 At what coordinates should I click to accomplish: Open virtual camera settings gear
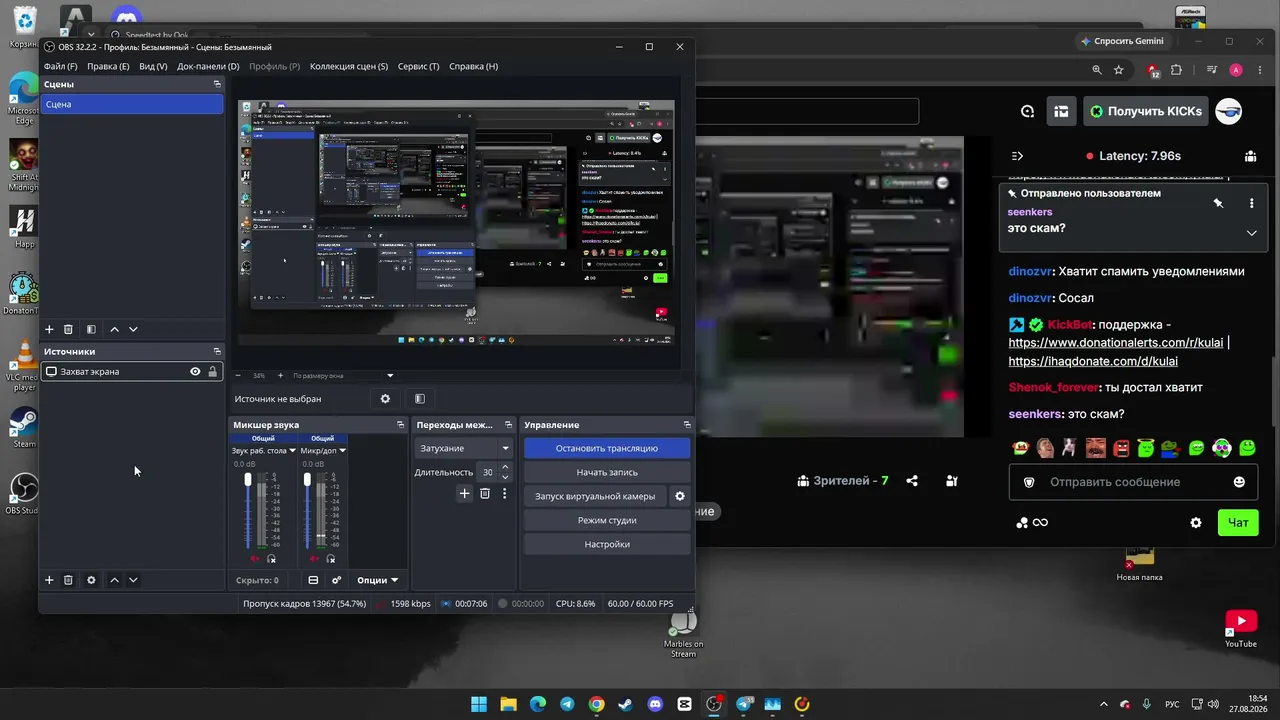(x=680, y=496)
